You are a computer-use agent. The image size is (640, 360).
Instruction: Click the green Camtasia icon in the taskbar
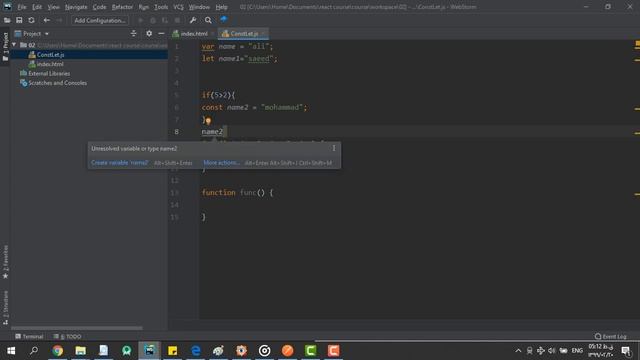click(x=310, y=351)
